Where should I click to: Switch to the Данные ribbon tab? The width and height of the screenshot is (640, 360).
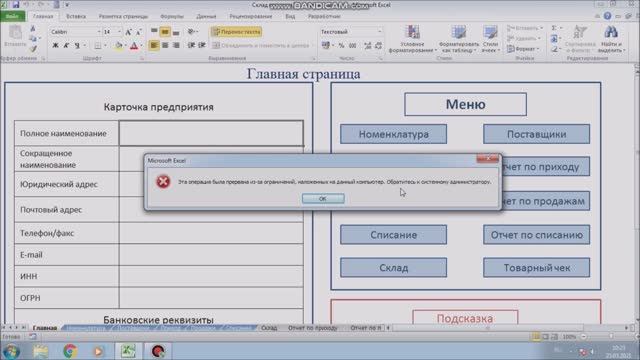click(206, 16)
